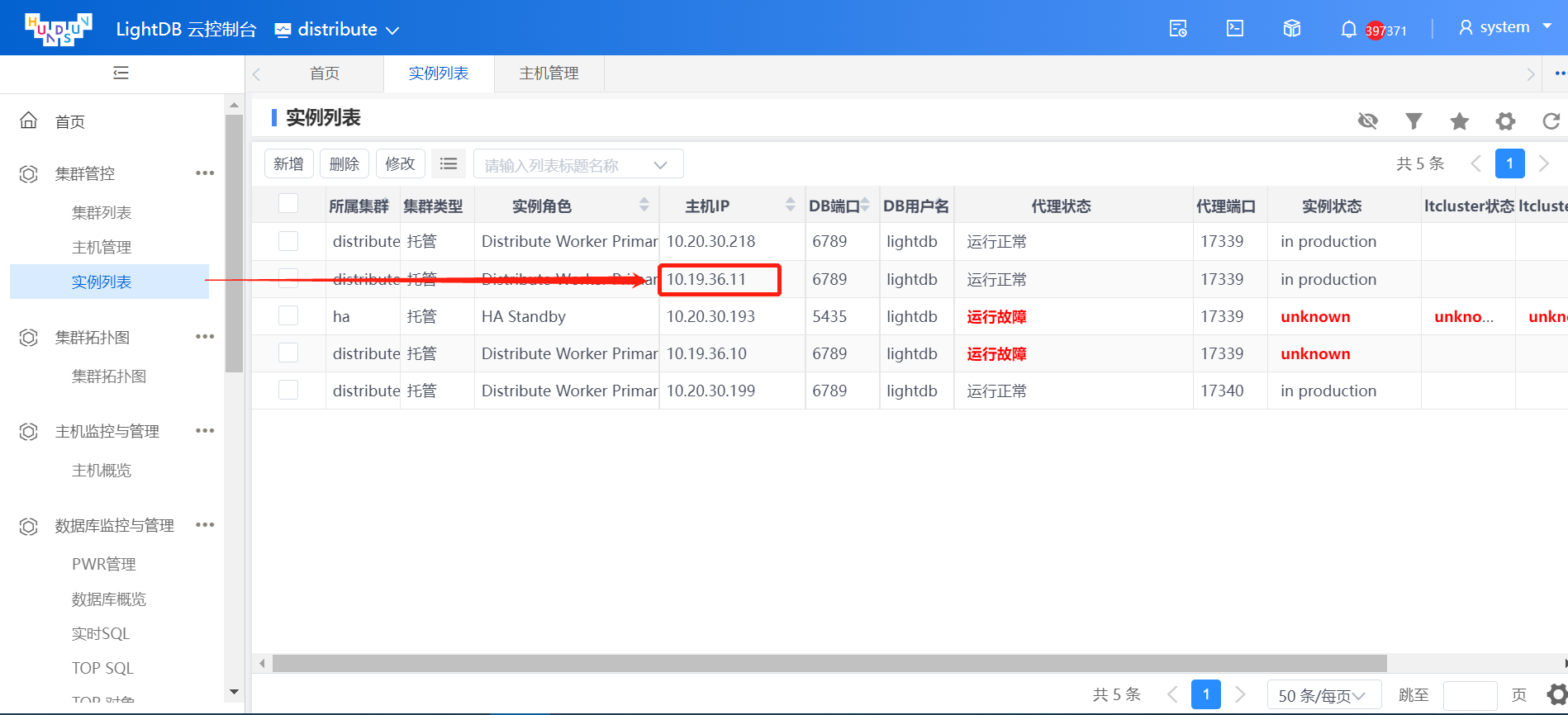
Task: Focus the 跳至 page number input
Action: (x=1471, y=695)
